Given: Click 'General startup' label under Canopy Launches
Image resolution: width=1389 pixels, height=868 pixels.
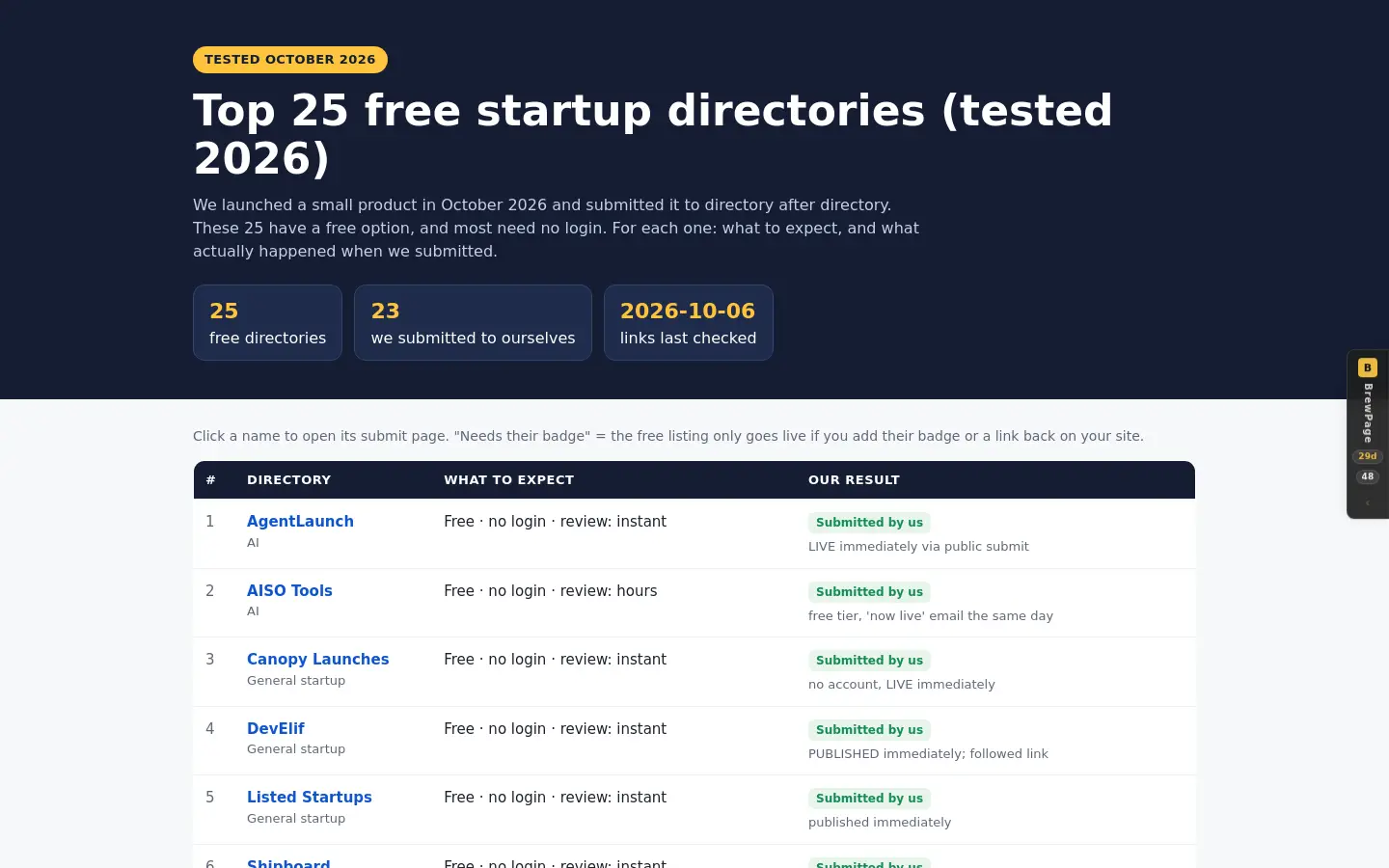Looking at the screenshot, I should 296,680.
